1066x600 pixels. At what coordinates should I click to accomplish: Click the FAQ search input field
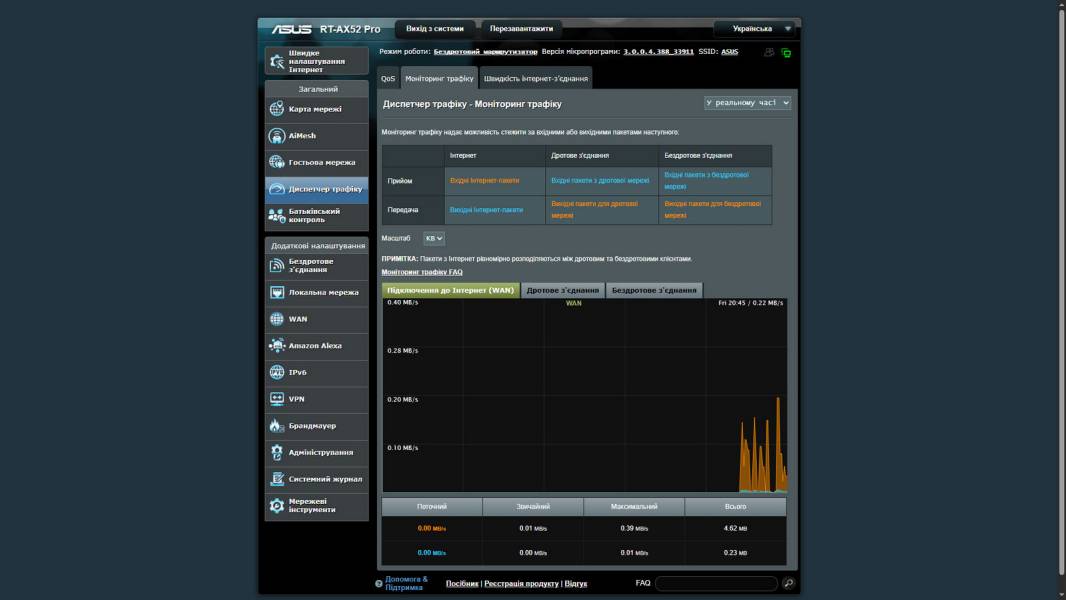pos(716,583)
